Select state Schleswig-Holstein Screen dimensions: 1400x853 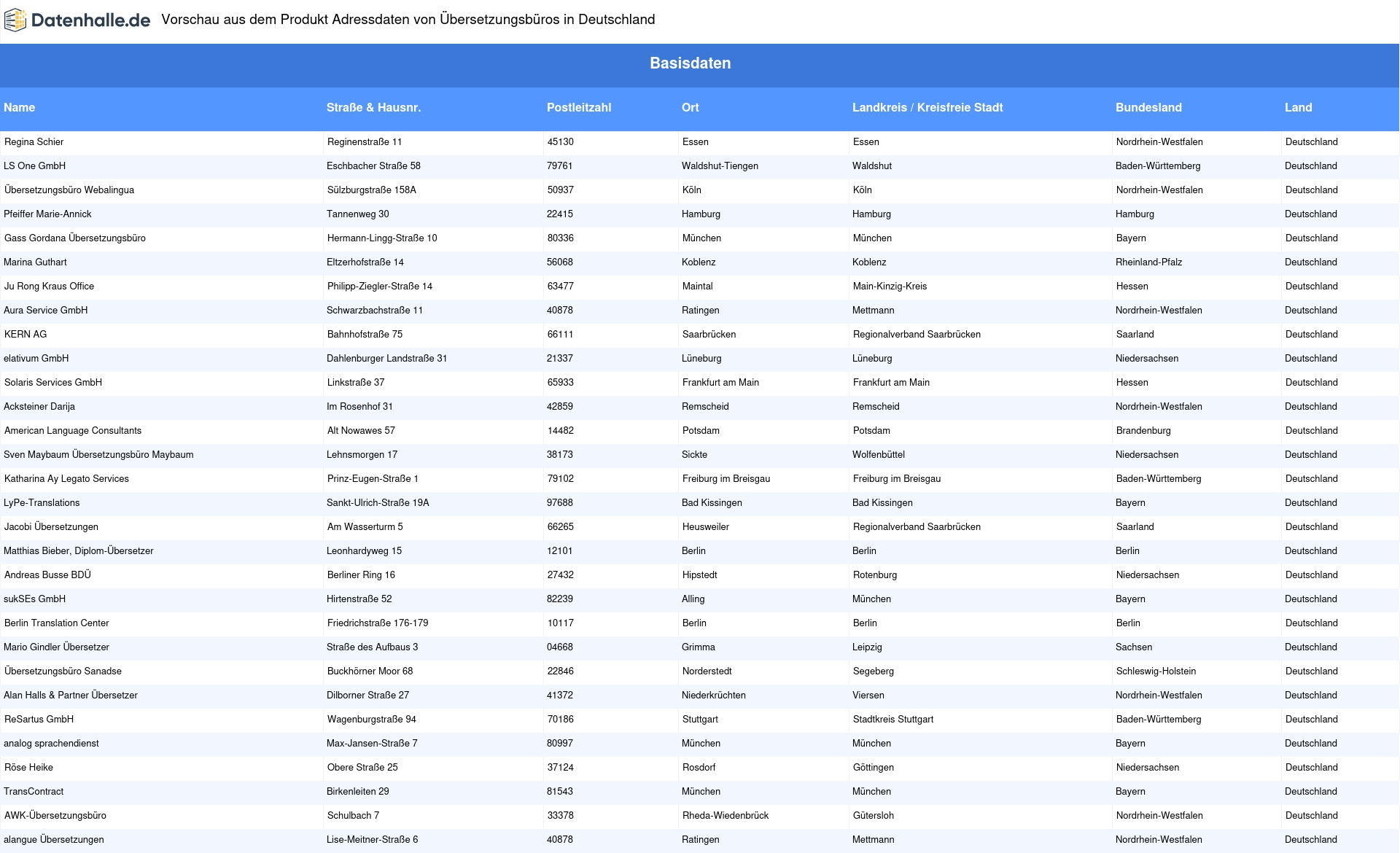(1156, 671)
